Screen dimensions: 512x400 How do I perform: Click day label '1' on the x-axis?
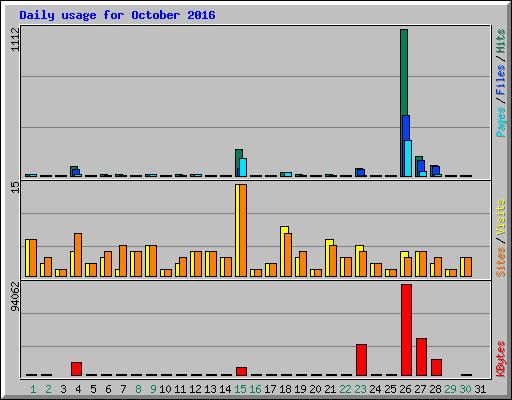(33, 389)
